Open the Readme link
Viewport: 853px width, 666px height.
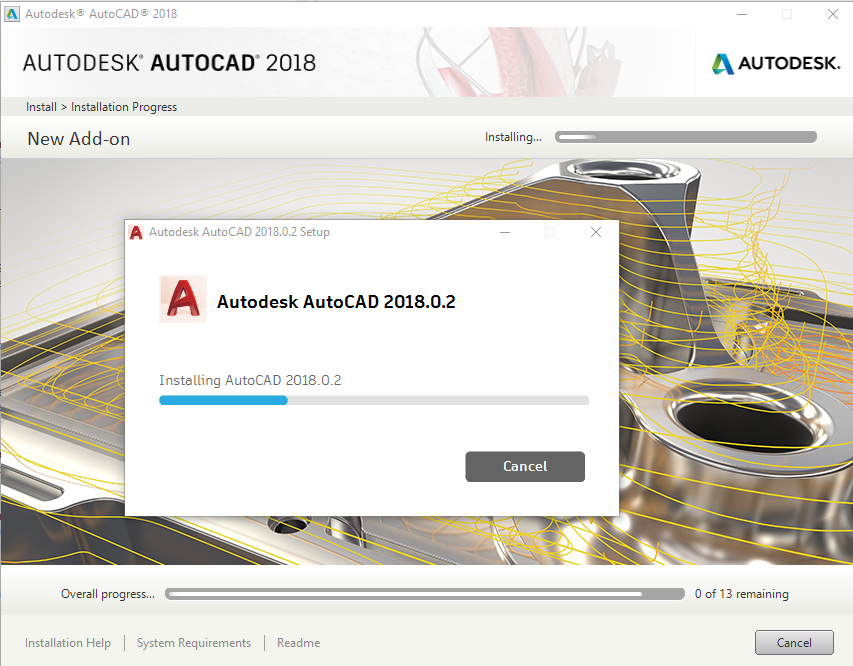[x=299, y=643]
